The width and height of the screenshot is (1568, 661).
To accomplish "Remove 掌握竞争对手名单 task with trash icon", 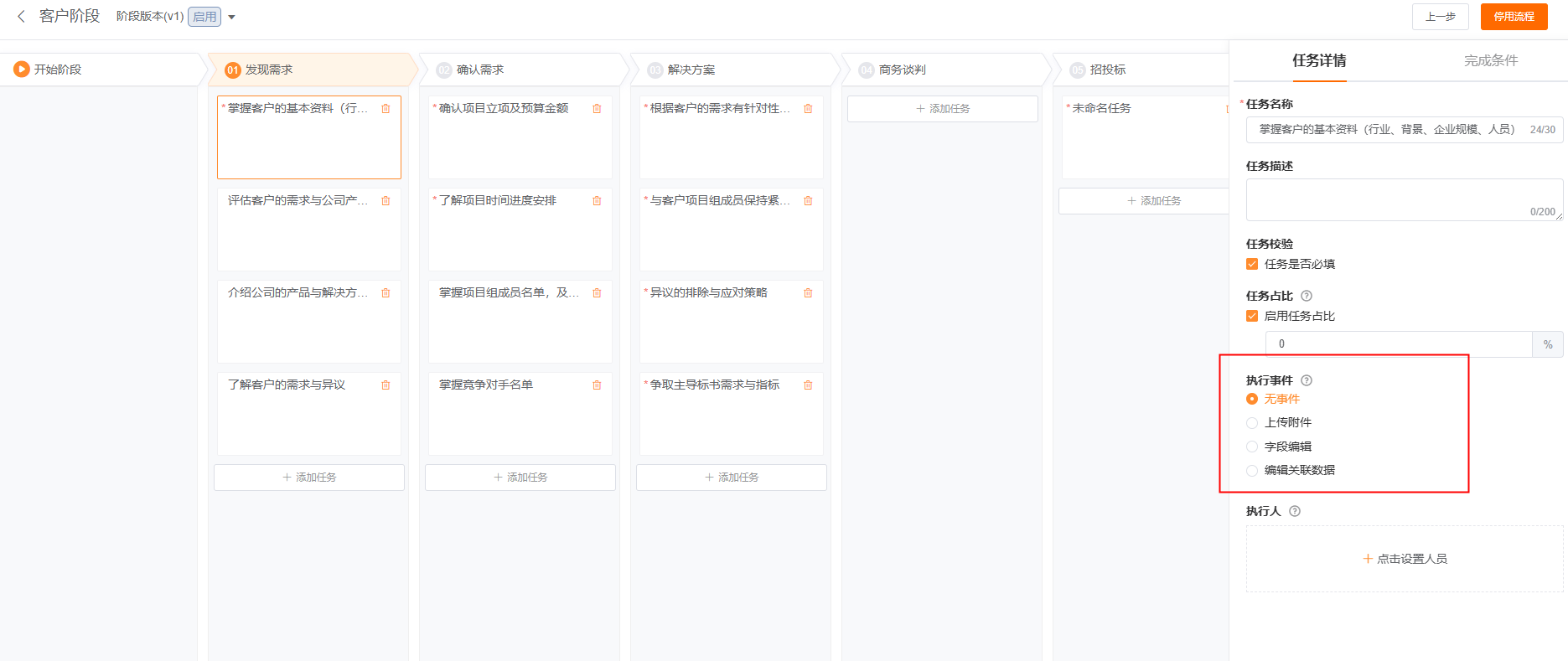I will pyautogui.click(x=597, y=385).
